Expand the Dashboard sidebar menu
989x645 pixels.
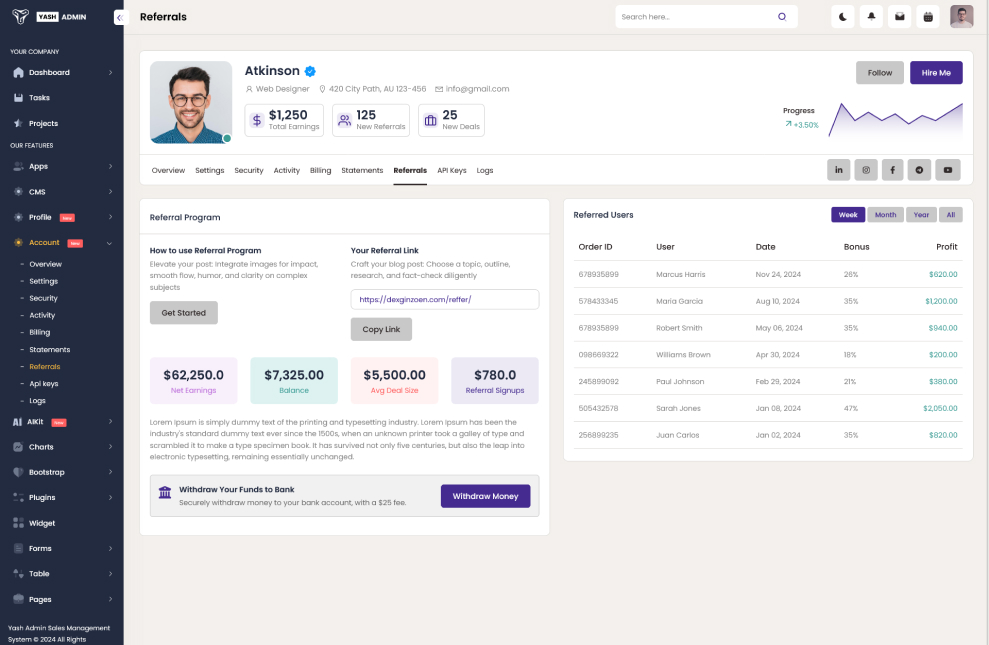tap(62, 73)
